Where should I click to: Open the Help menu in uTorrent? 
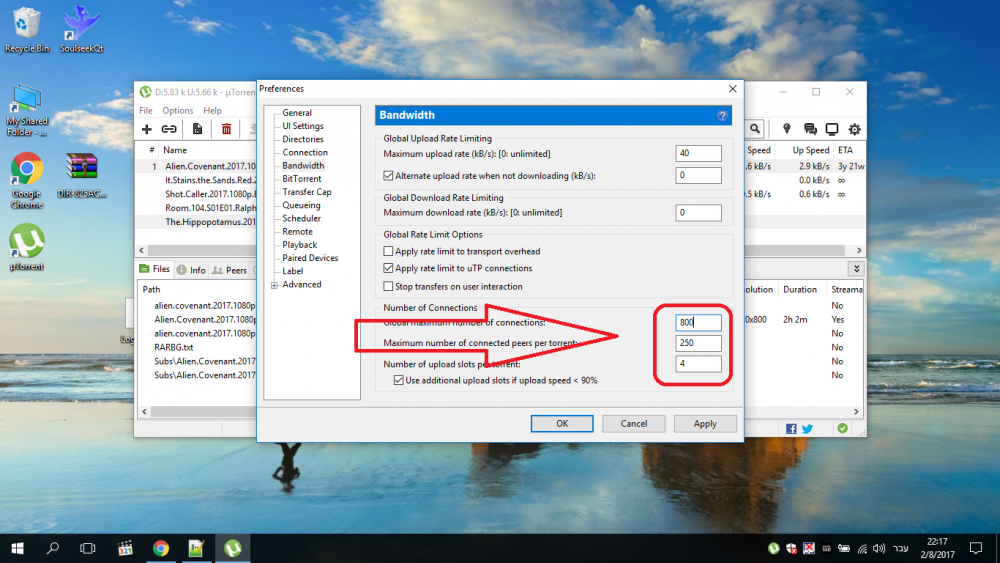pyautogui.click(x=212, y=110)
